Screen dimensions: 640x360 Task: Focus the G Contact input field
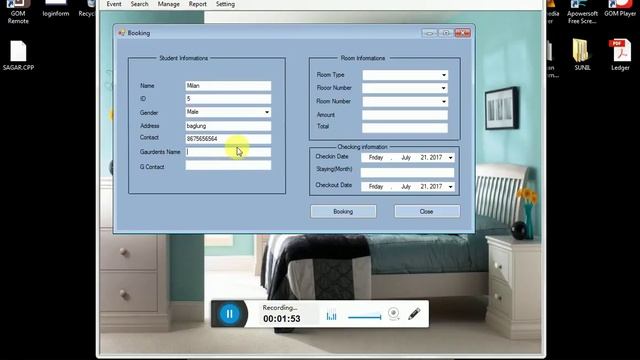coord(228,165)
